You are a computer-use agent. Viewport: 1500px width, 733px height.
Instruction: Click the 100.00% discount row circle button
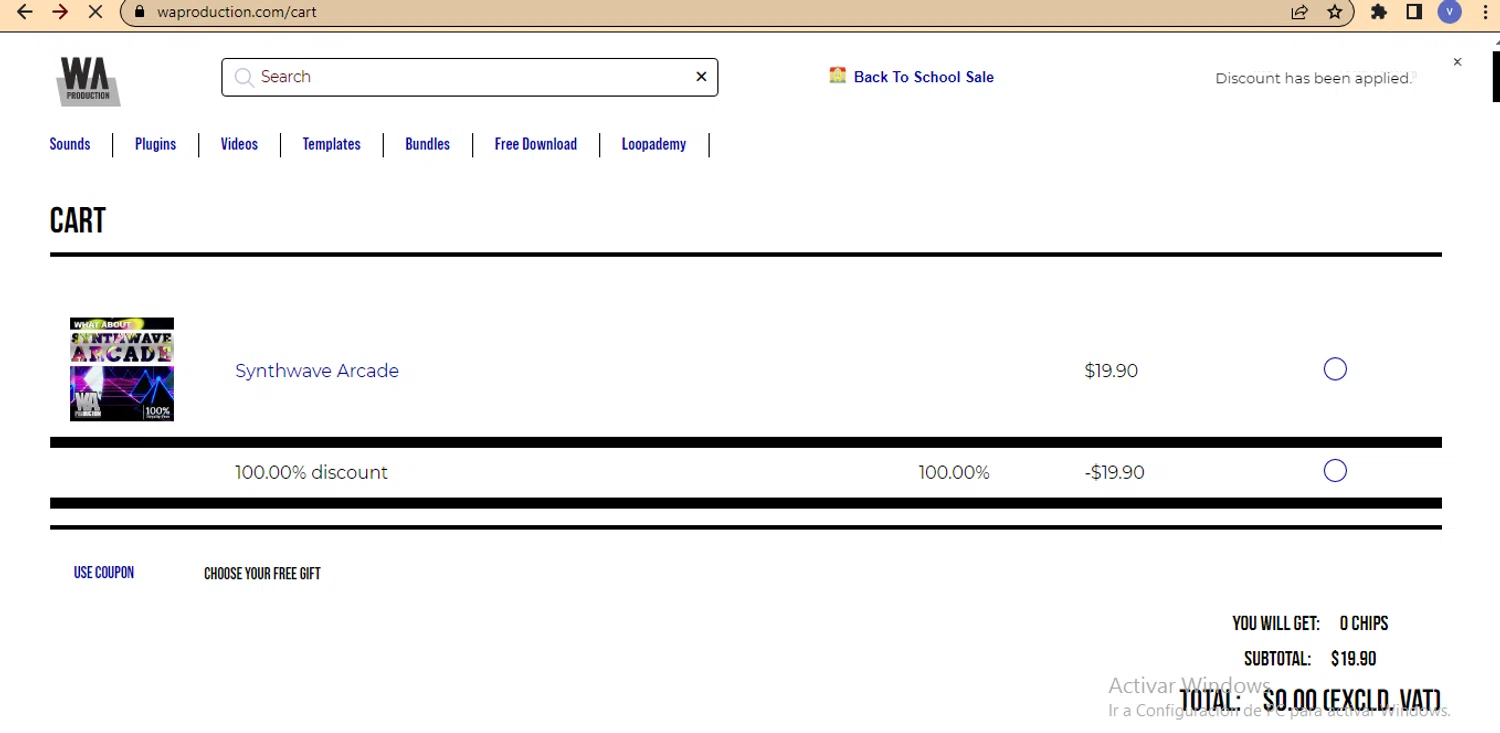pyautogui.click(x=1335, y=470)
